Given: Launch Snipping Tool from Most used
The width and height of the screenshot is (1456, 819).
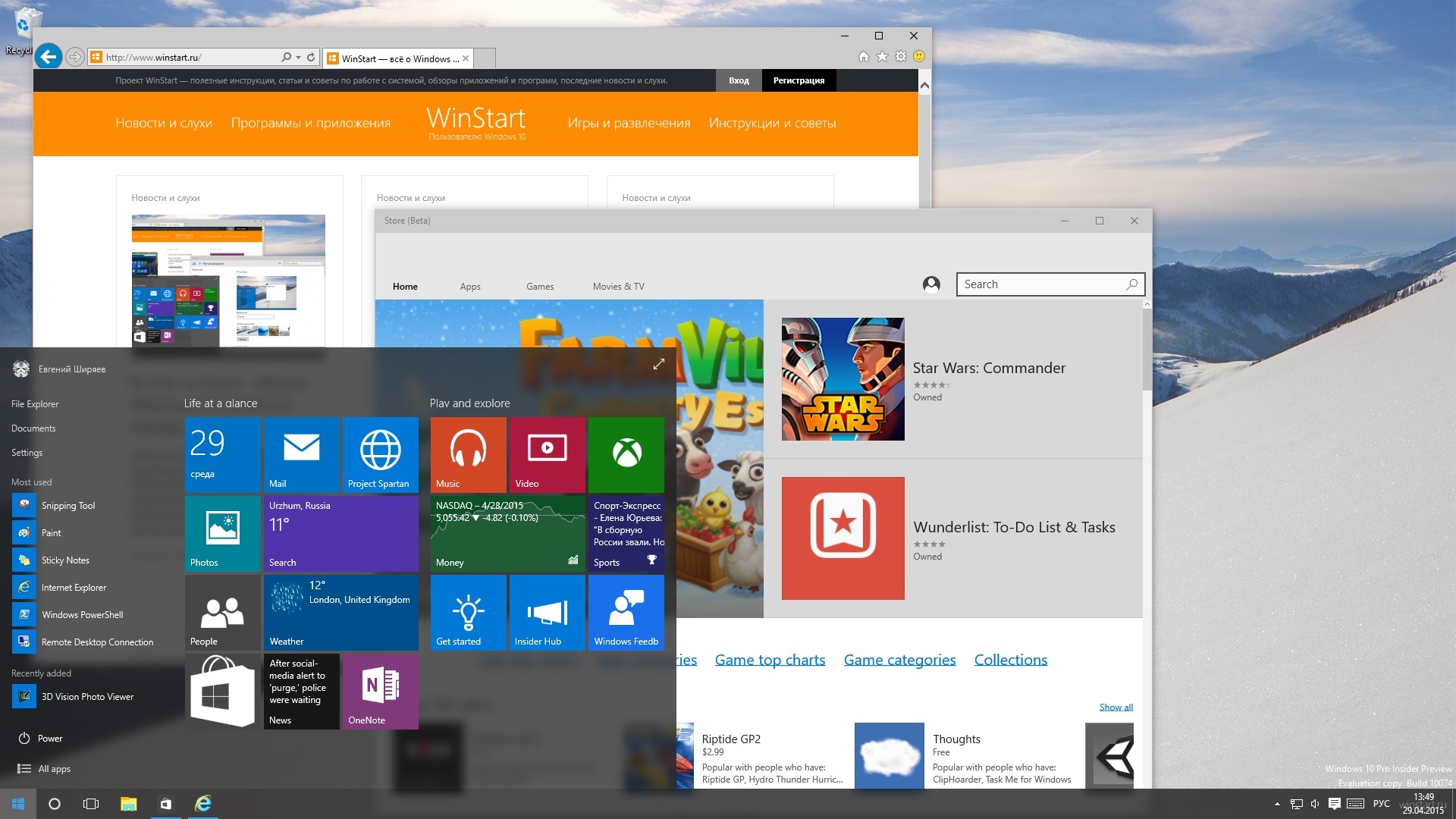Looking at the screenshot, I should click(x=68, y=506).
